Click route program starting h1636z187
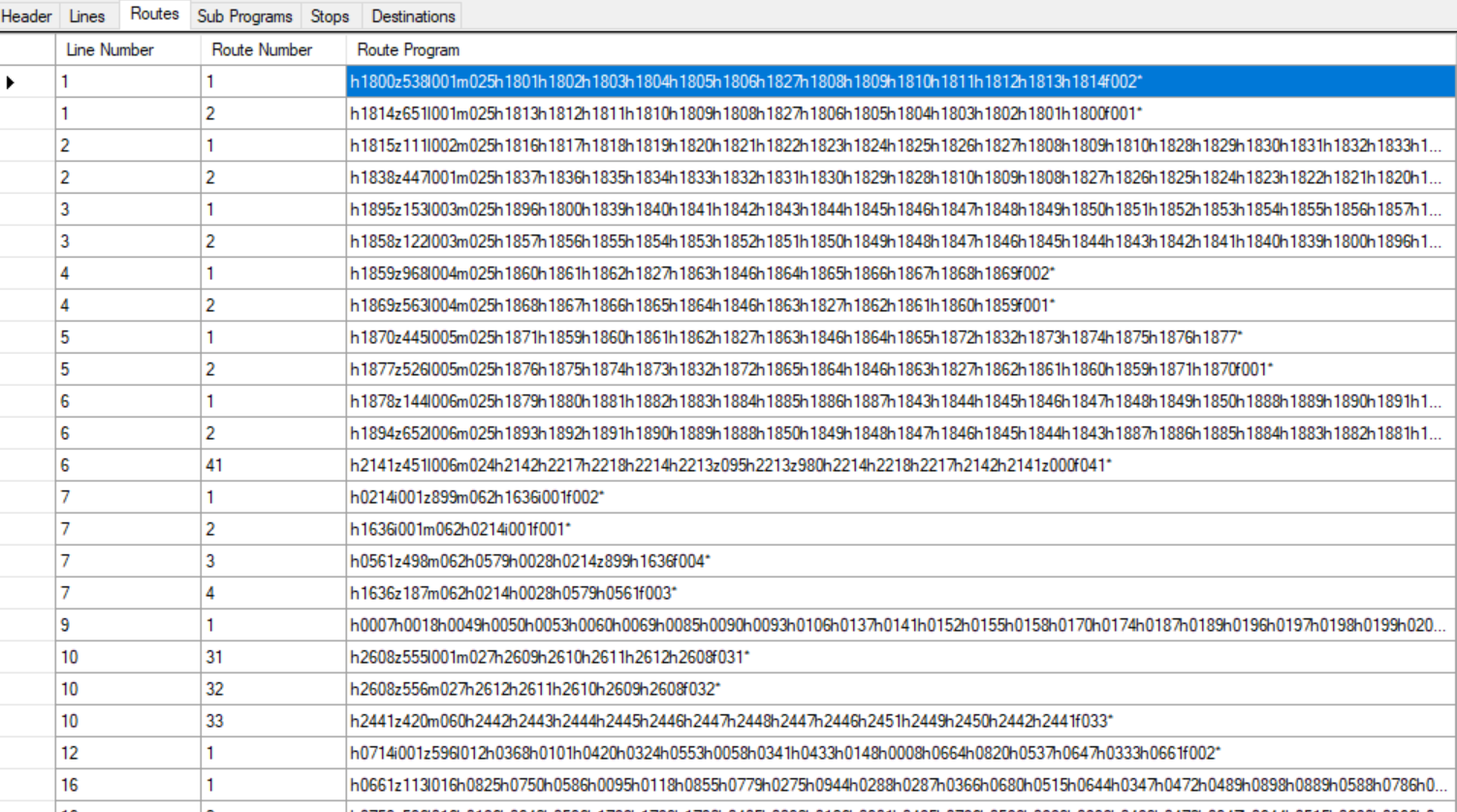The width and height of the screenshot is (1457, 812). [x=902, y=593]
